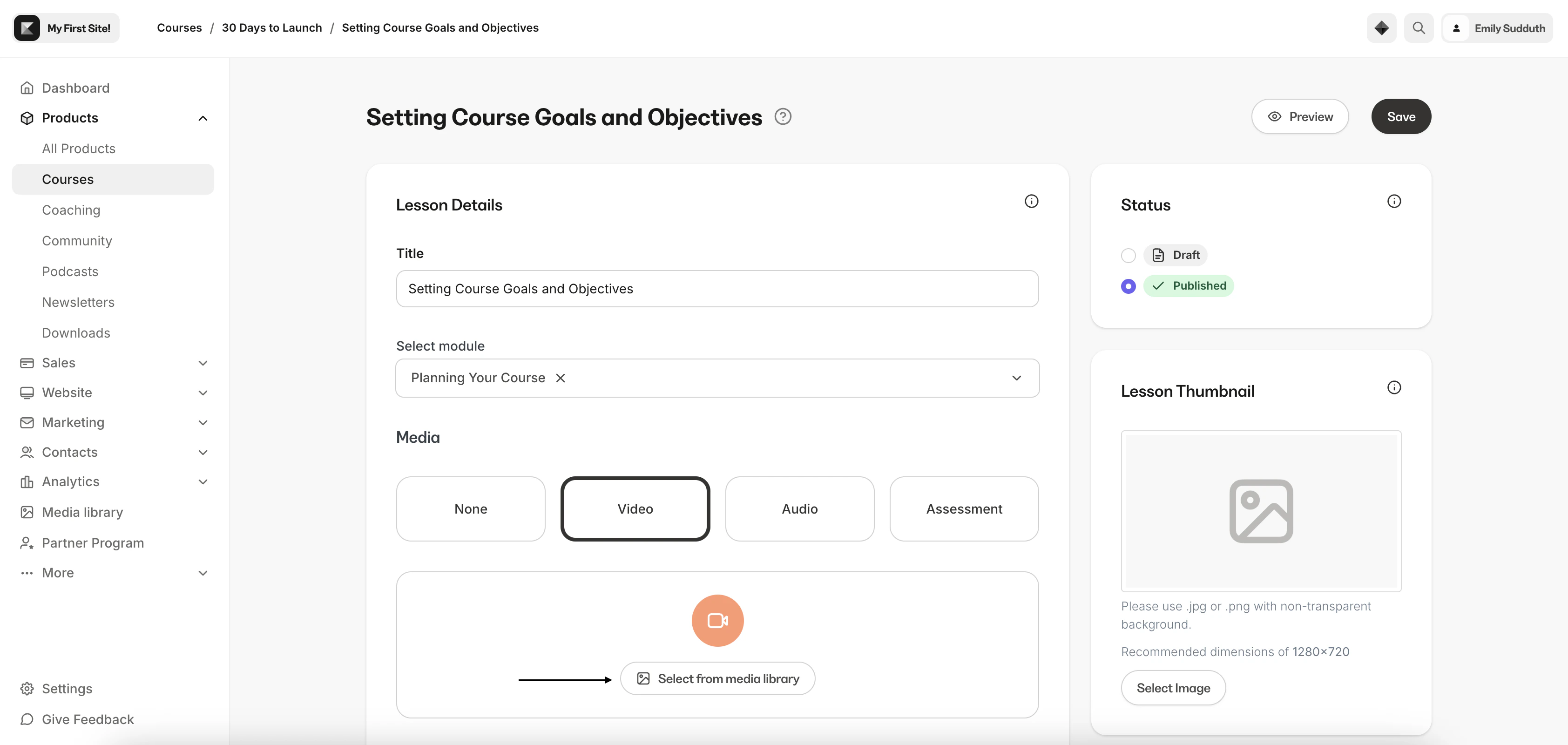Click the info icon in Lesson Details
Screen dimensions: 1568x745
(1031, 201)
